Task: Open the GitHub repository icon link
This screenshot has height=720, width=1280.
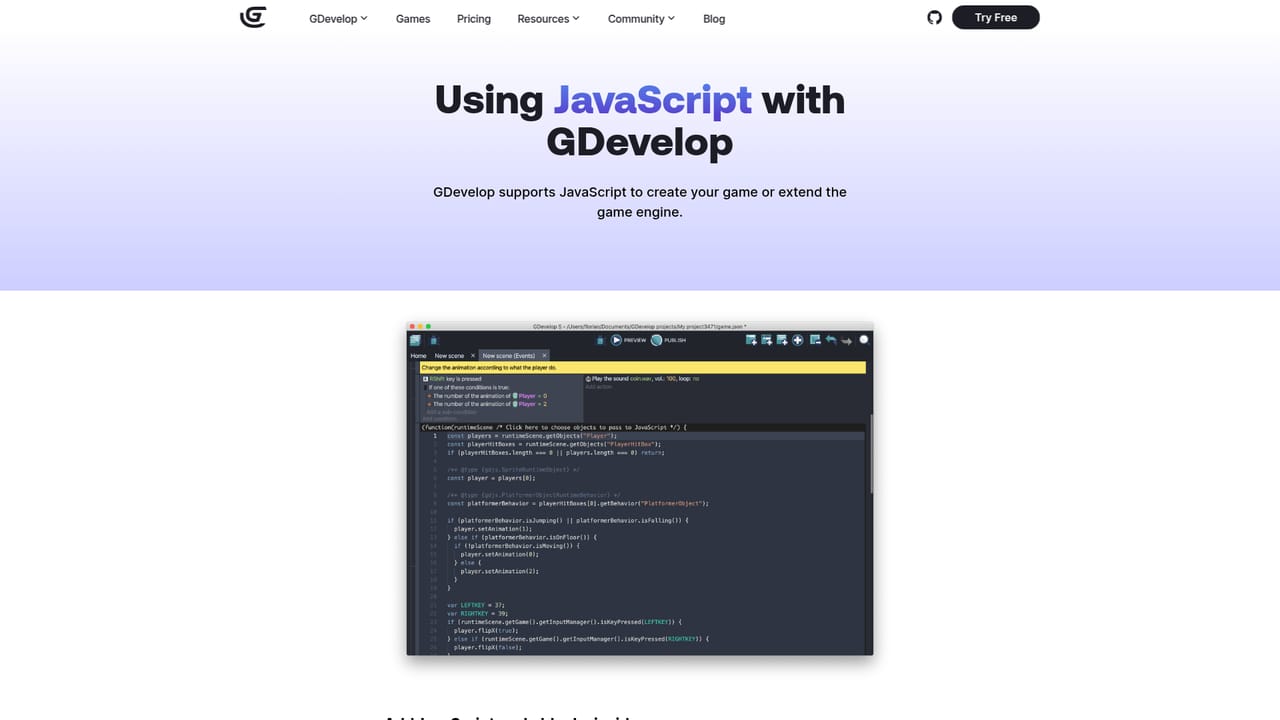Action: click(934, 18)
